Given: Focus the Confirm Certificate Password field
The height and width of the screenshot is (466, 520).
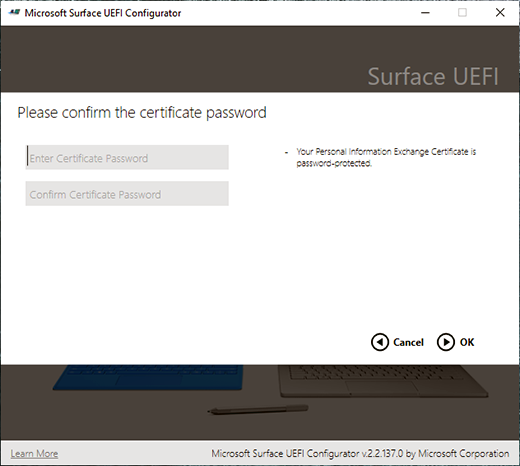Looking at the screenshot, I should pos(127,193).
